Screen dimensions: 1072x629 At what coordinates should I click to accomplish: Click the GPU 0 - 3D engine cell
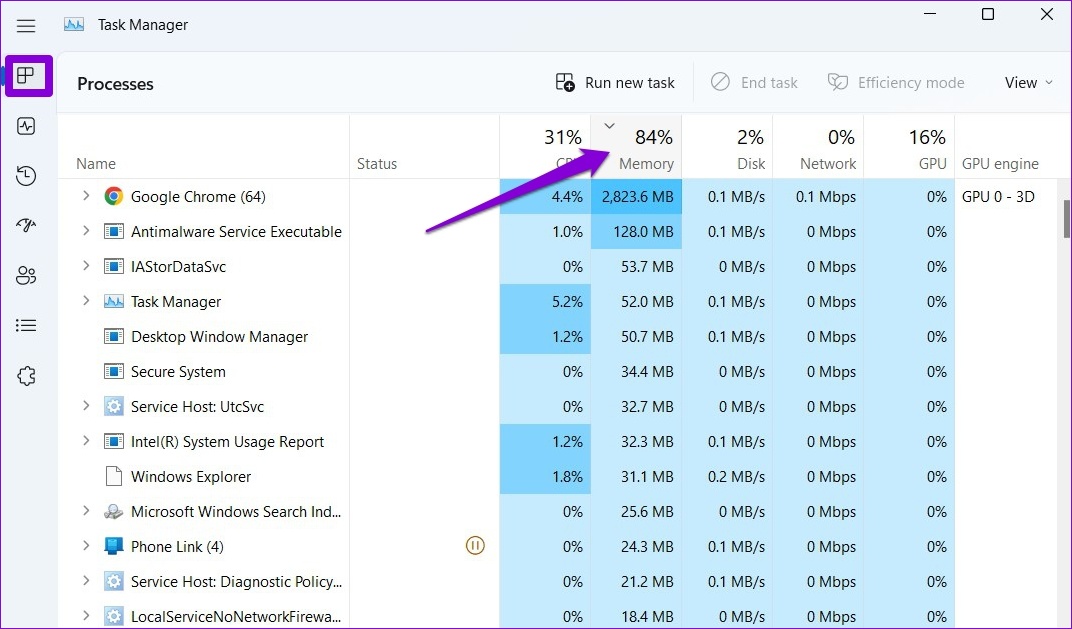(998, 197)
